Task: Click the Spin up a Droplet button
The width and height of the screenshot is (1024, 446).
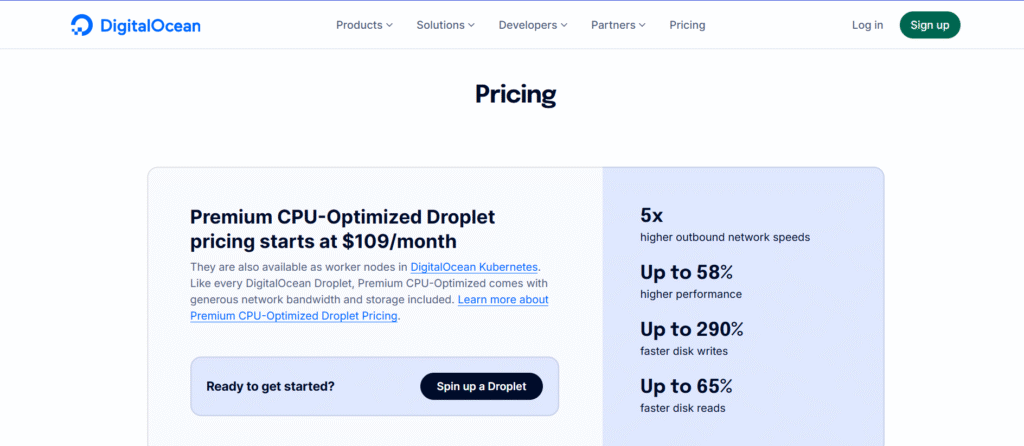Action: [481, 387]
